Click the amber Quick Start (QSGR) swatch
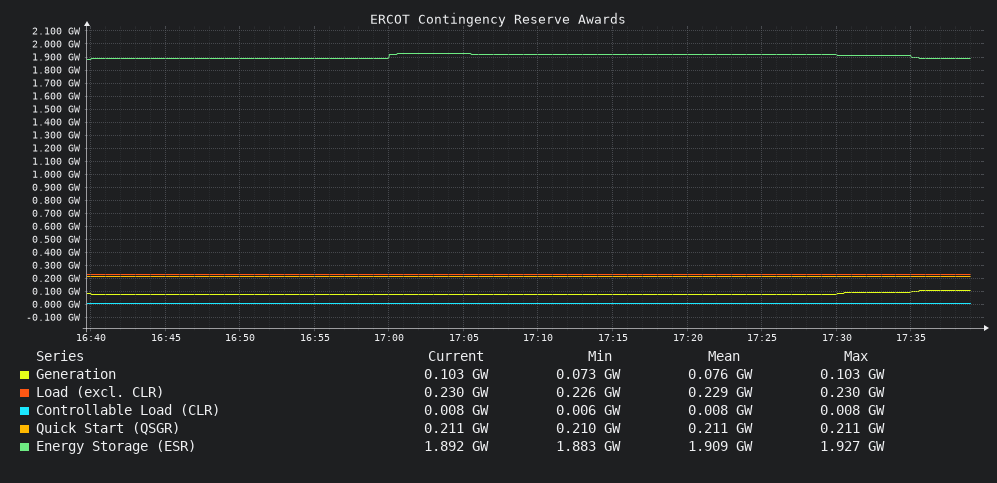Viewport: 997px width, 483px height. tap(24, 429)
